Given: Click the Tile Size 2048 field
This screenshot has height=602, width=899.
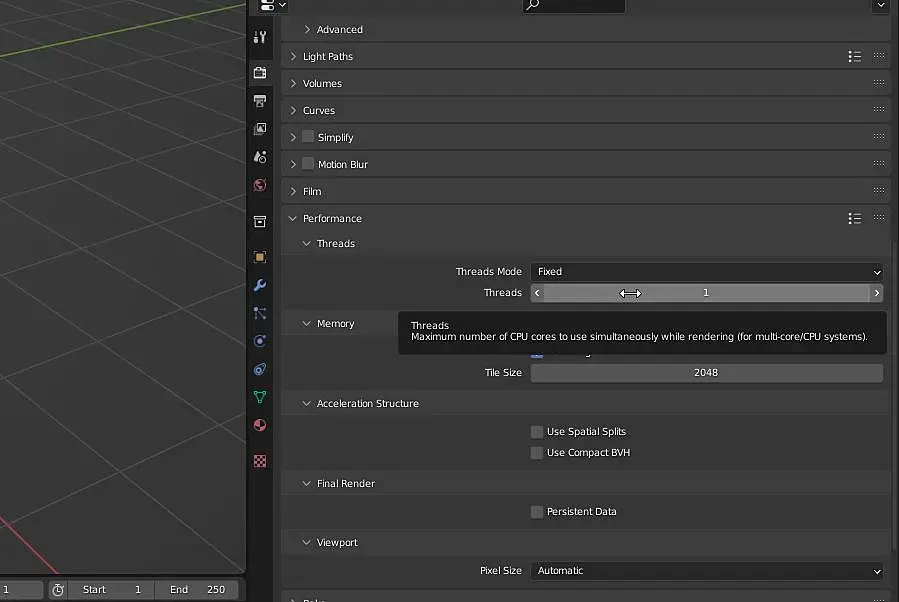Looking at the screenshot, I should coord(706,373).
